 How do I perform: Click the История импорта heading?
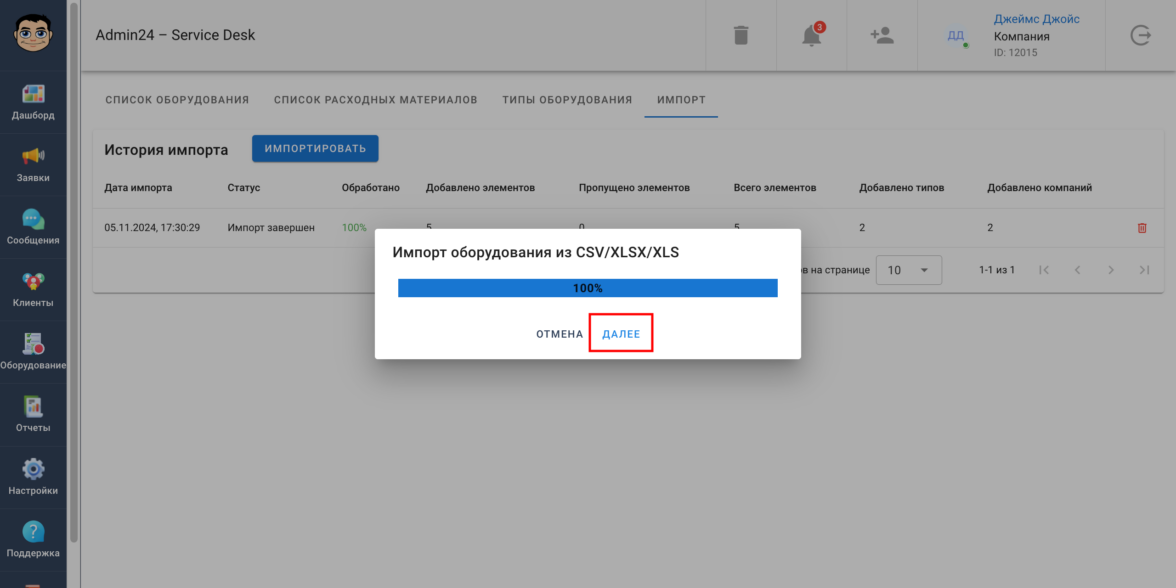click(166, 150)
